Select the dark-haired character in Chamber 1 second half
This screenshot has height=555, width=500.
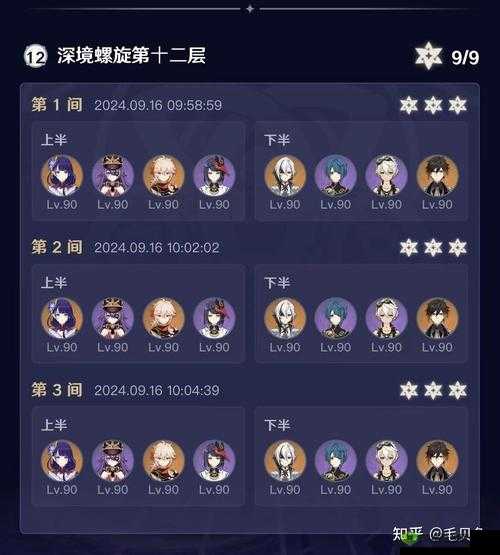click(x=437, y=176)
